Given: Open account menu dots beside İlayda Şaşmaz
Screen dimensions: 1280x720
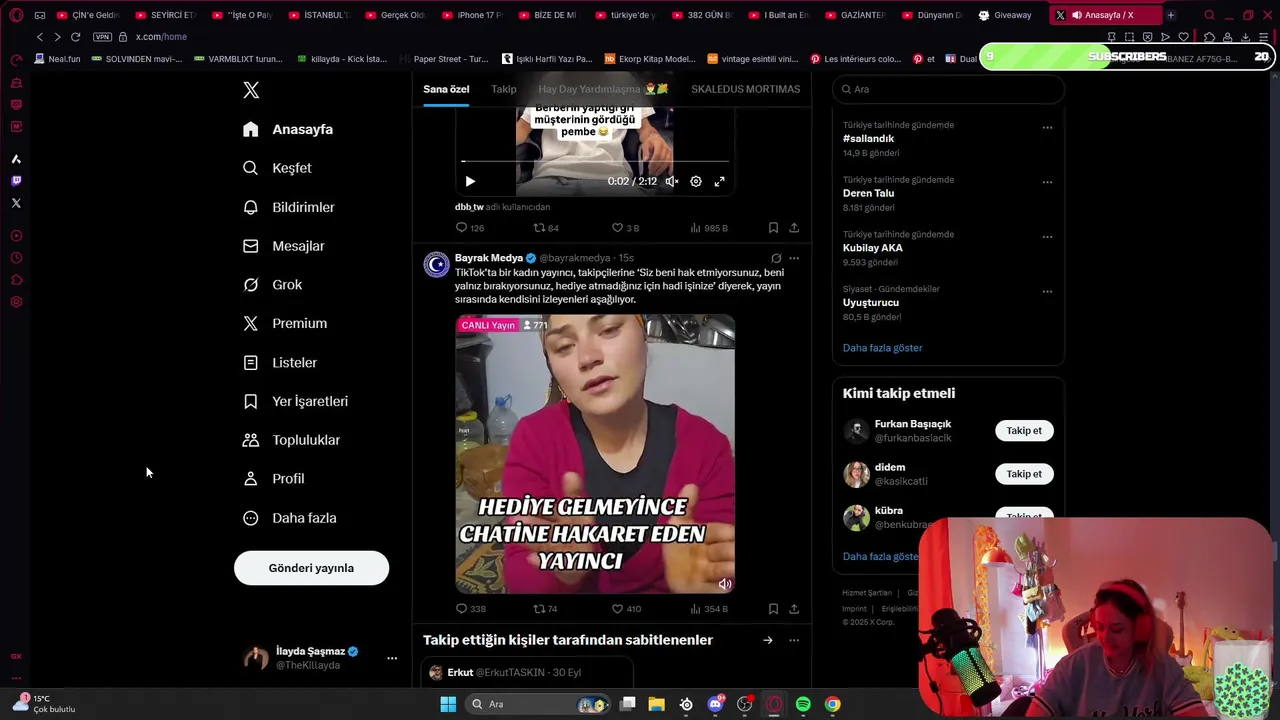Looking at the screenshot, I should 392,658.
